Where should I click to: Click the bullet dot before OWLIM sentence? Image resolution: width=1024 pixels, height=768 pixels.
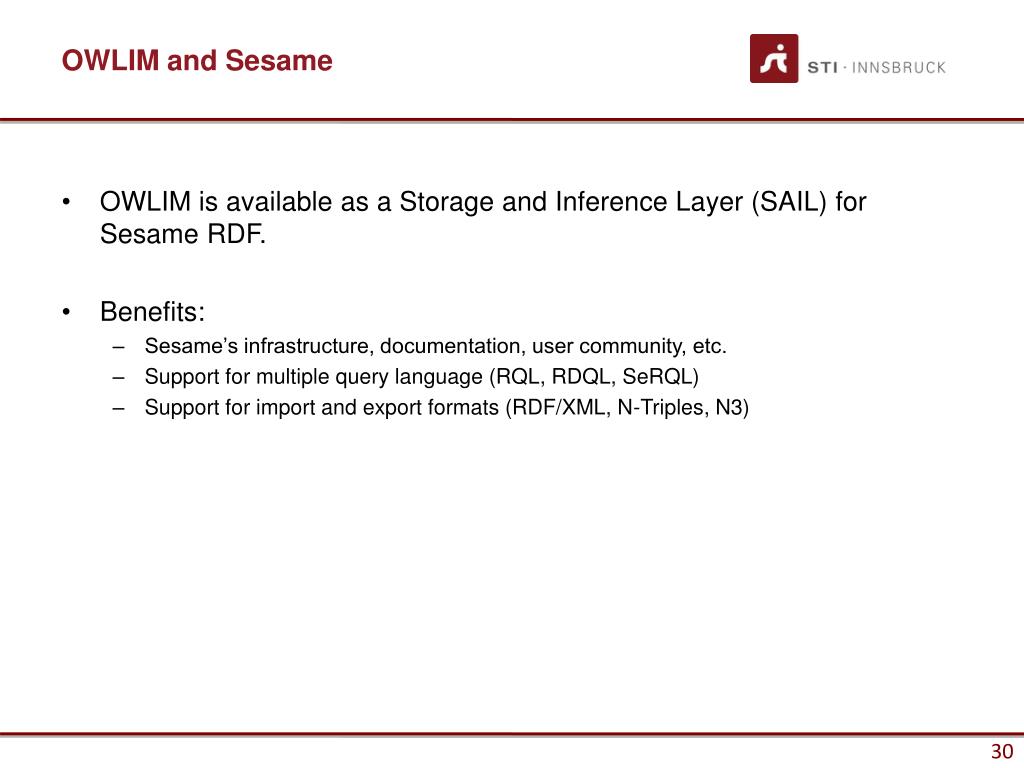[x=66, y=202]
